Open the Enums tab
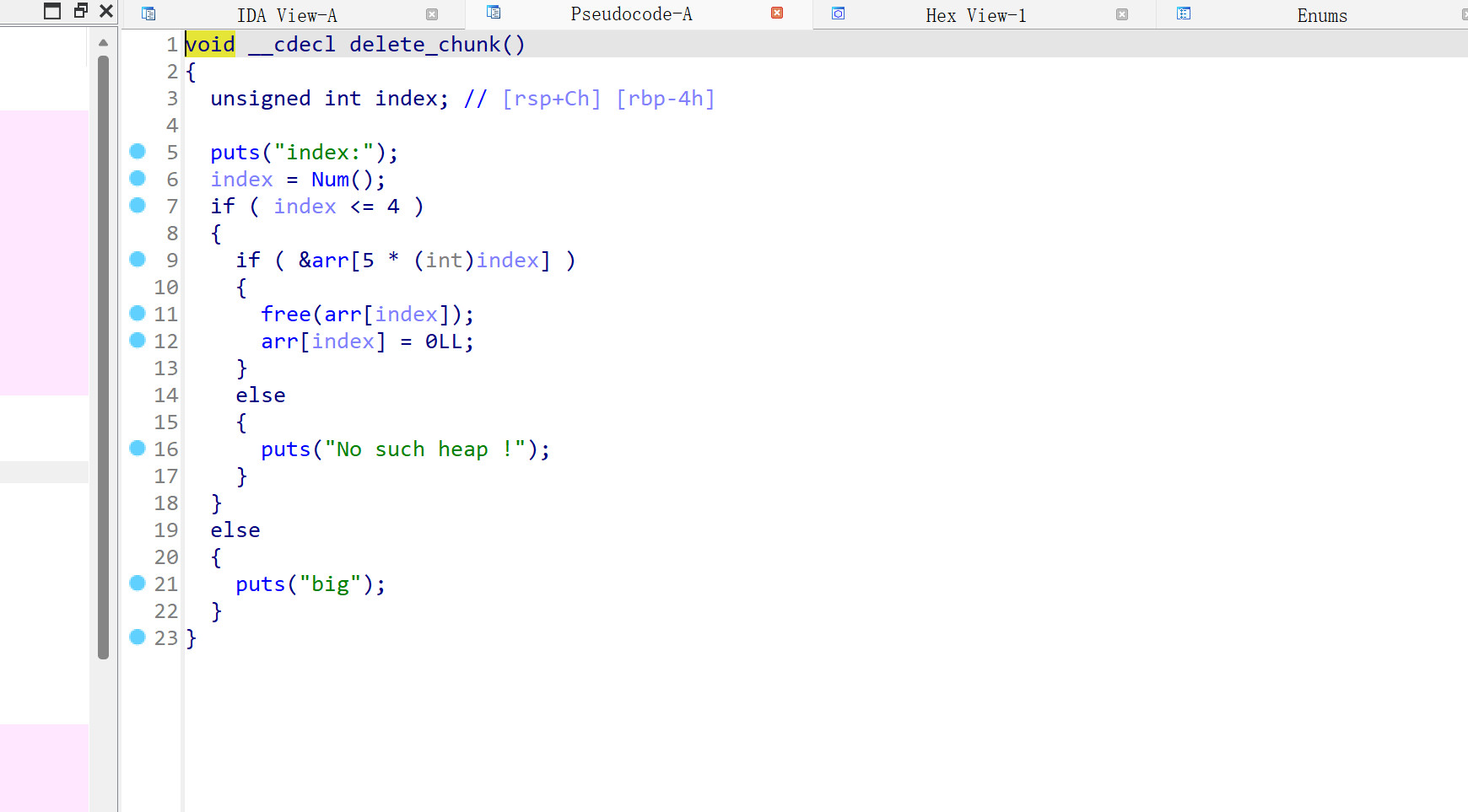The width and height of the screenshot is (1468, 812). 1321,15
